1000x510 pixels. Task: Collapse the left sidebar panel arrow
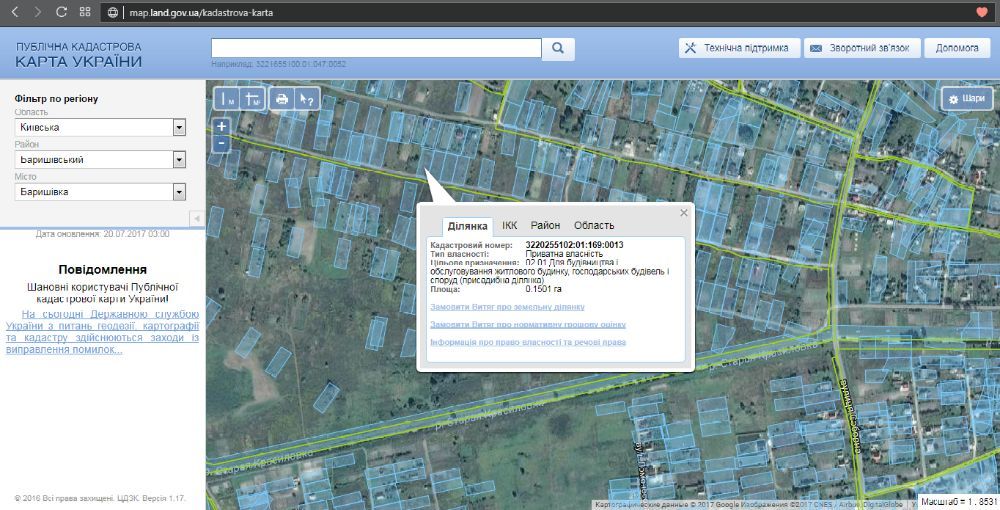tap(197, 219)
